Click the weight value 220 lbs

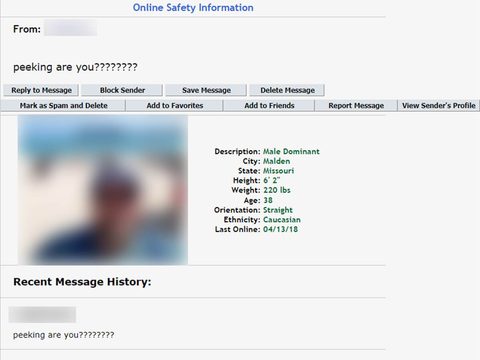(x=277, y=190)
